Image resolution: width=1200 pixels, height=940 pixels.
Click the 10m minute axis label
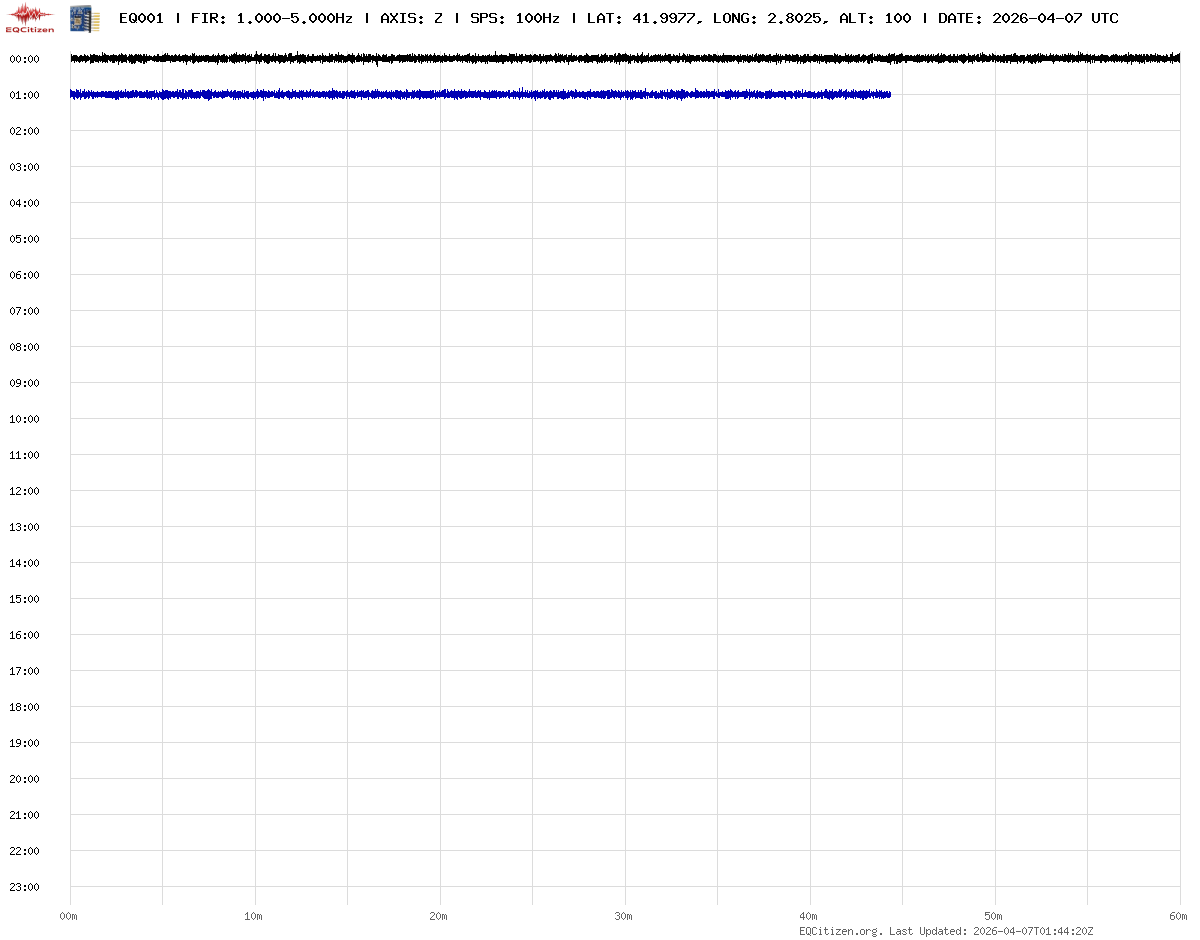pos(254,916)
